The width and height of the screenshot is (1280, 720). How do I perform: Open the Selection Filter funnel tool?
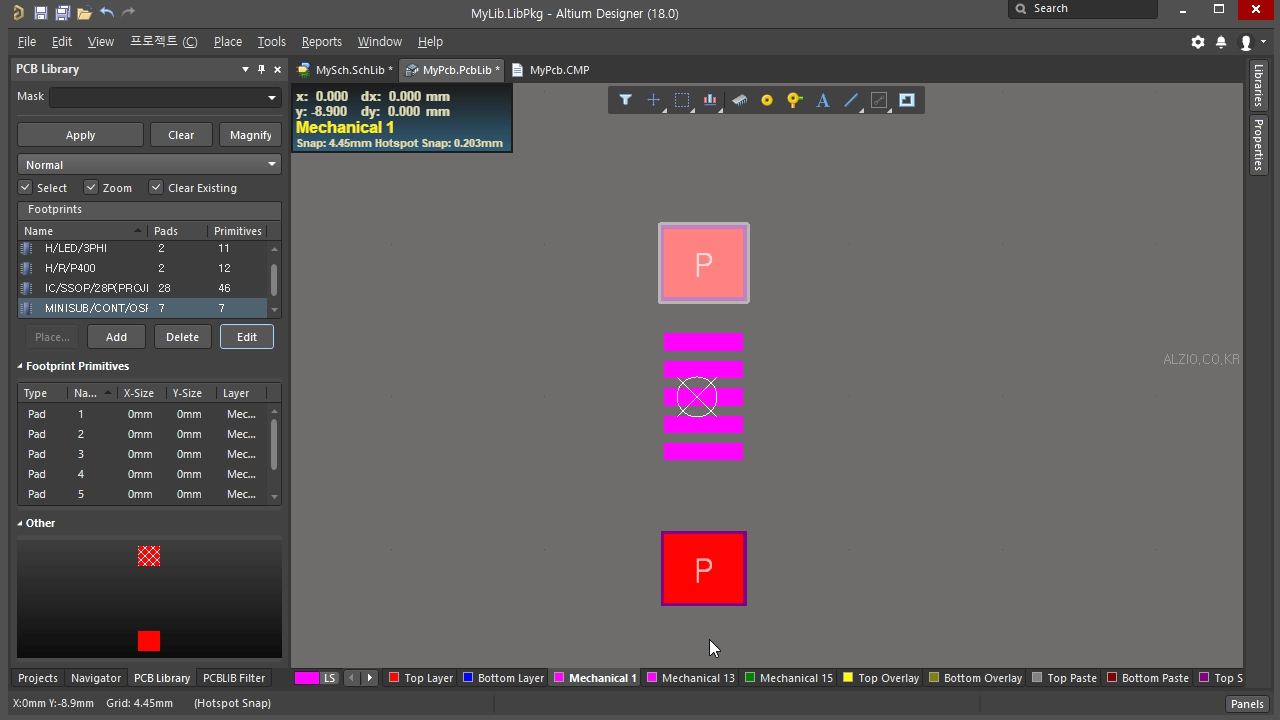pyautogui.click(x=625, y=100)
